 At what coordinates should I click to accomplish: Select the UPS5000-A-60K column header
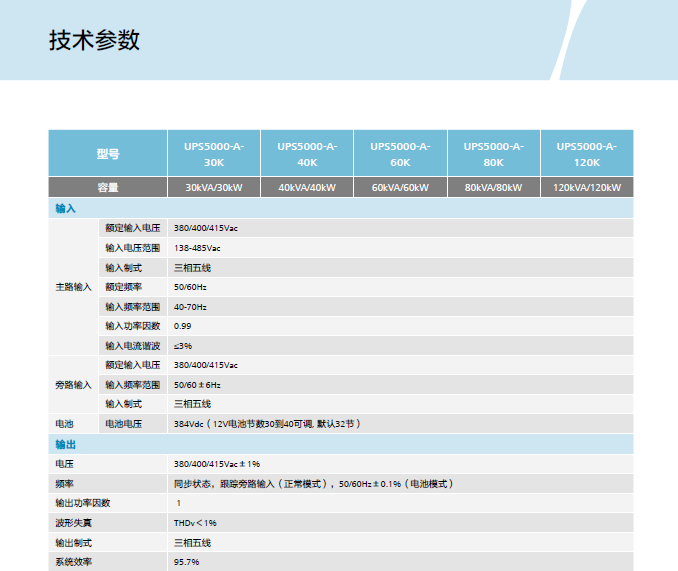pyautogui.click(x=400, y=154)
